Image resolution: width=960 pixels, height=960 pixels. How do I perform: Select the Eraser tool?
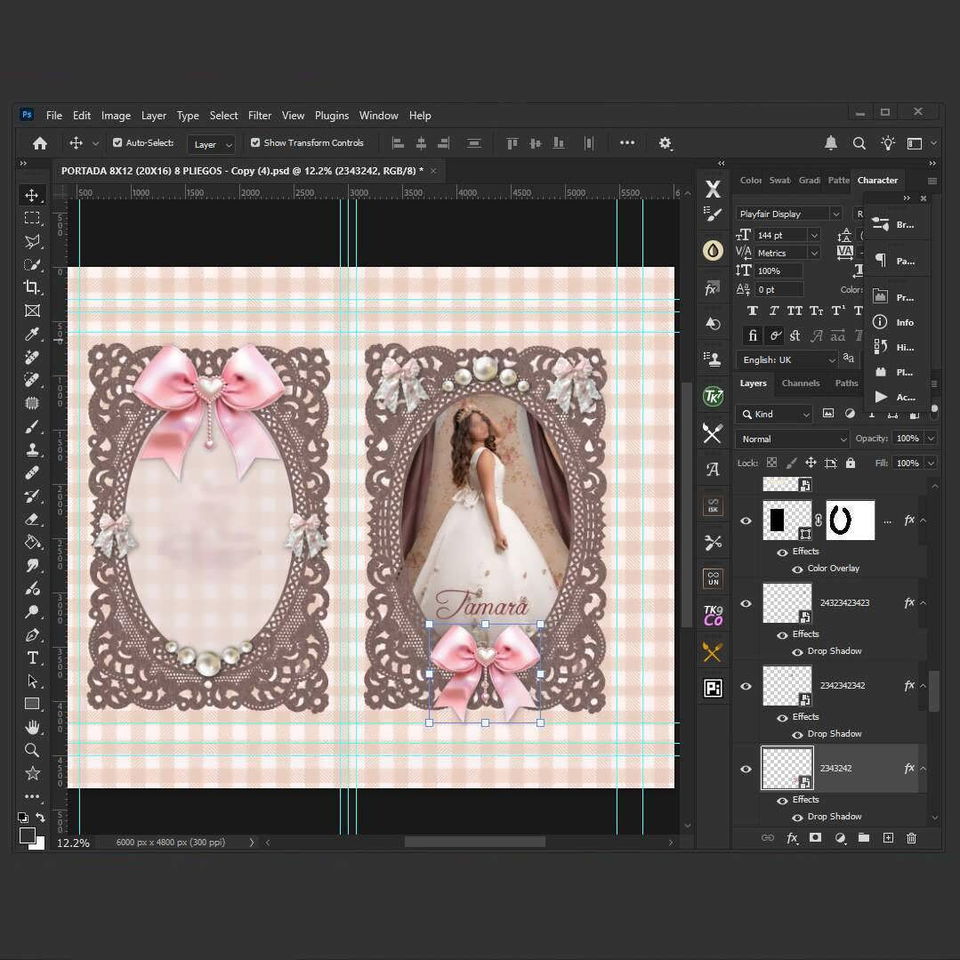[32, 519]
